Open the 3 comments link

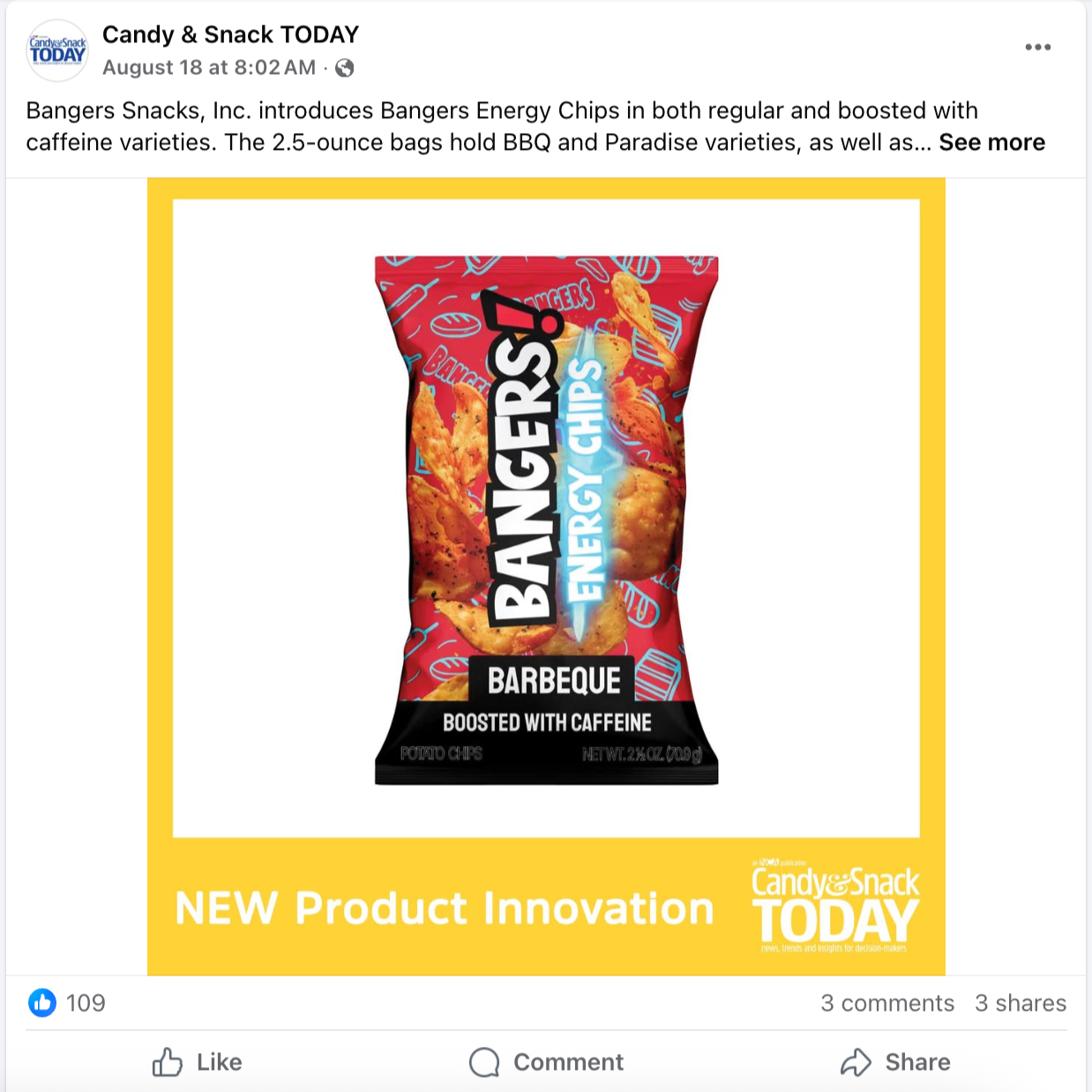pos(887,1003)
